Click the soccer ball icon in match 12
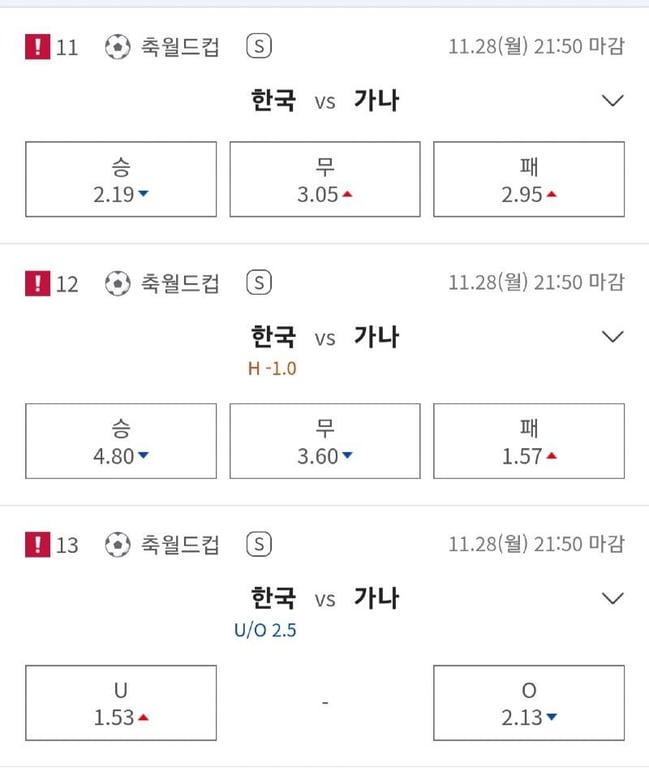 (x=118, y=284)
